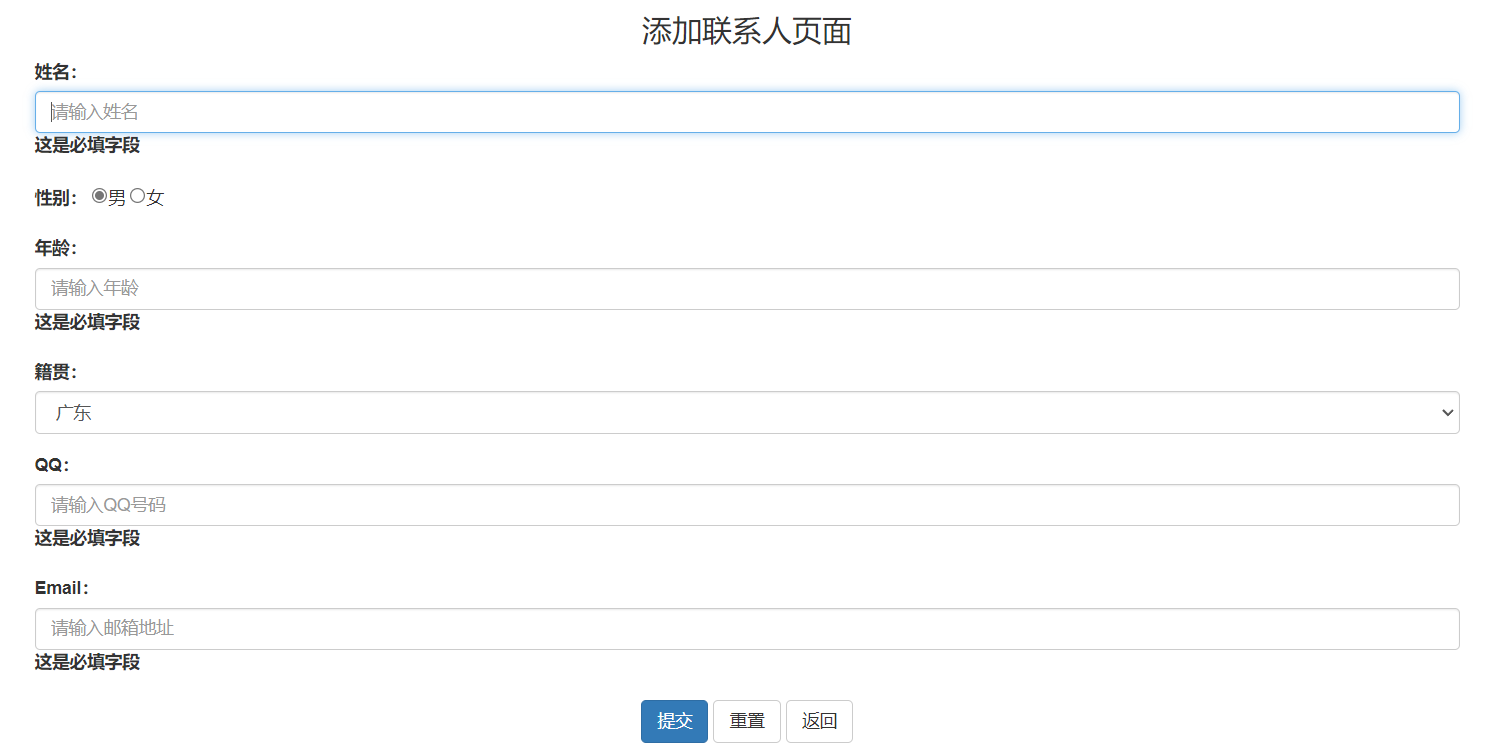Open the 籍贯 province dropdown
The height and width of the screenshot is (752, 1494).
tap(745, 412)
